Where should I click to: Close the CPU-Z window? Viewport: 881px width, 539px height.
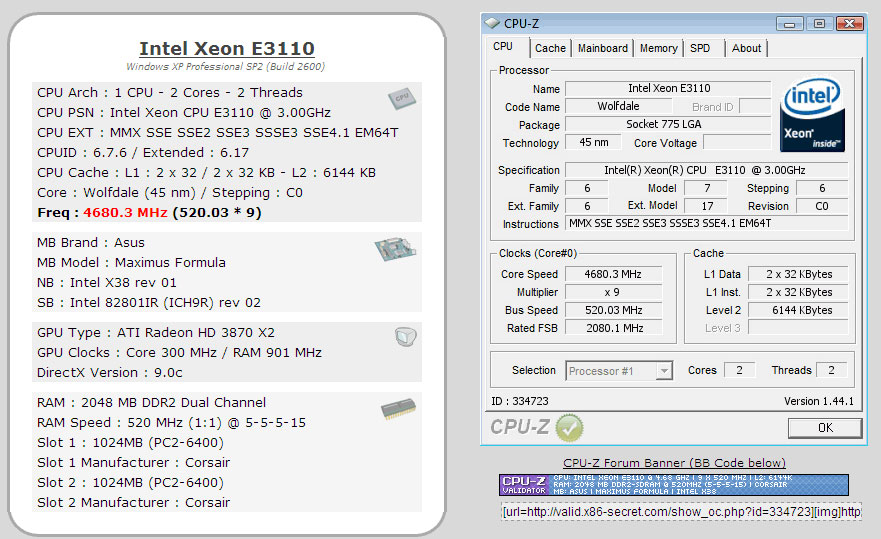point(850,24)
